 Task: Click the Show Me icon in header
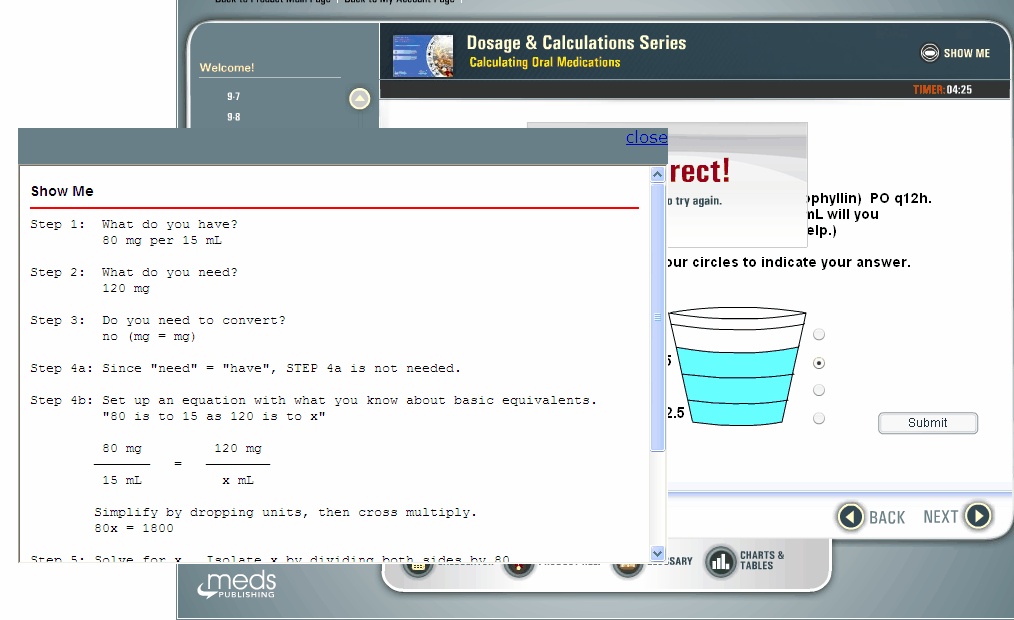(x=929, y=52)
